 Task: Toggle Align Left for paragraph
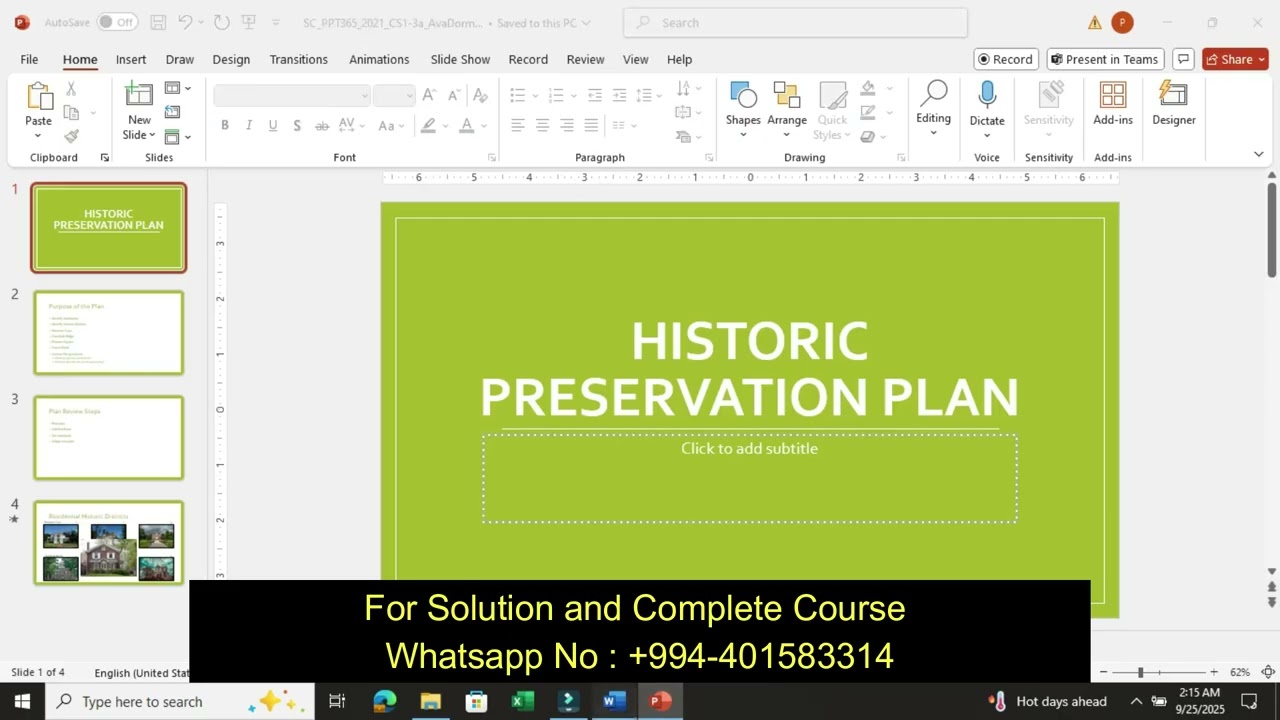click(x=518, y=125)
